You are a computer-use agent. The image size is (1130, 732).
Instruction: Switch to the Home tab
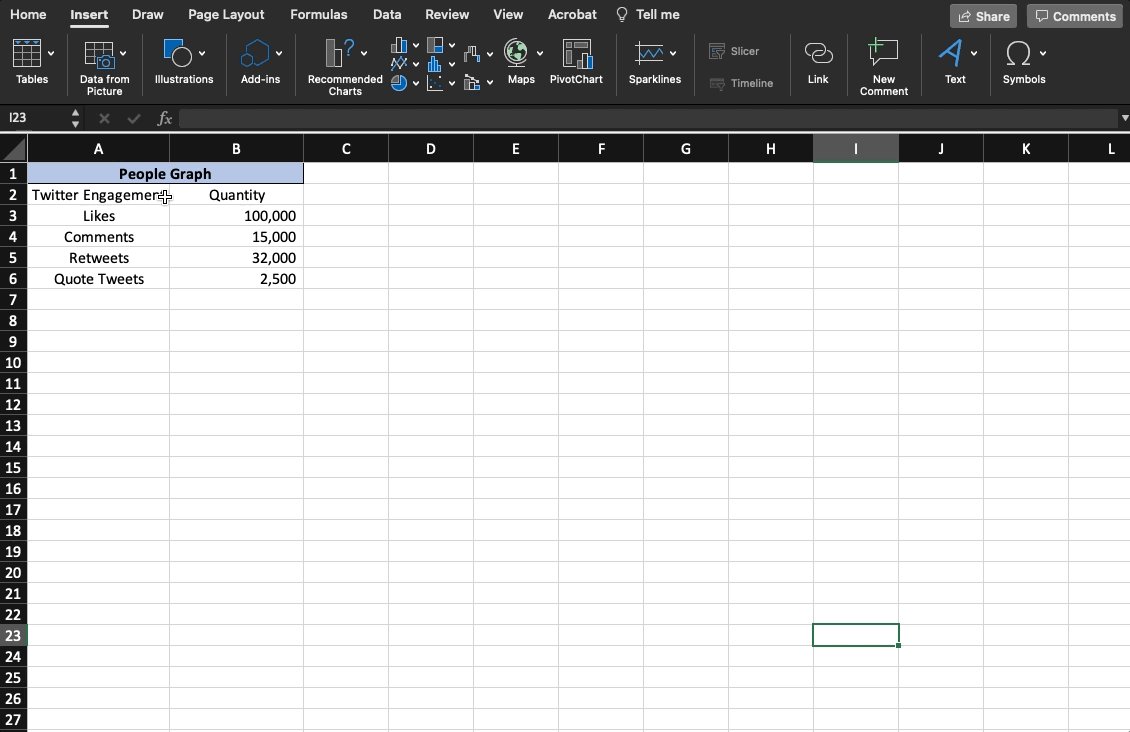pos(28,14)
